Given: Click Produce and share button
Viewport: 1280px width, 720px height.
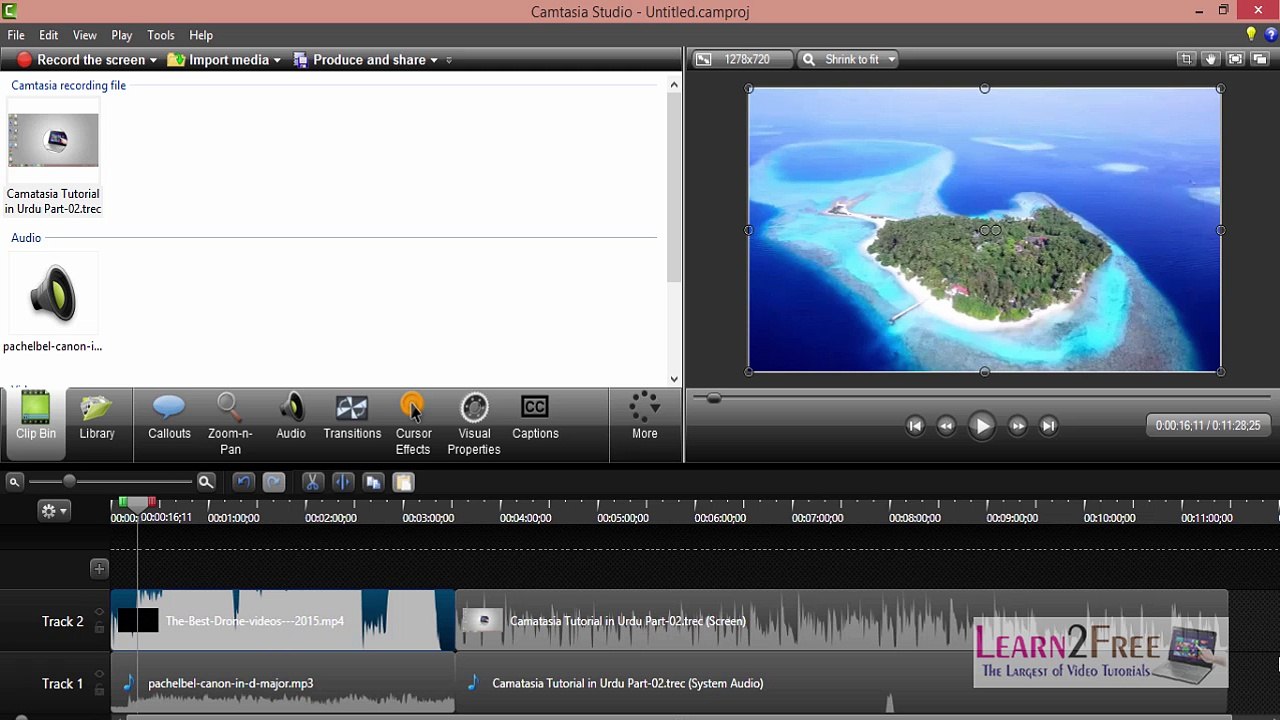Looking at the screenshot, I should point(359,60).
